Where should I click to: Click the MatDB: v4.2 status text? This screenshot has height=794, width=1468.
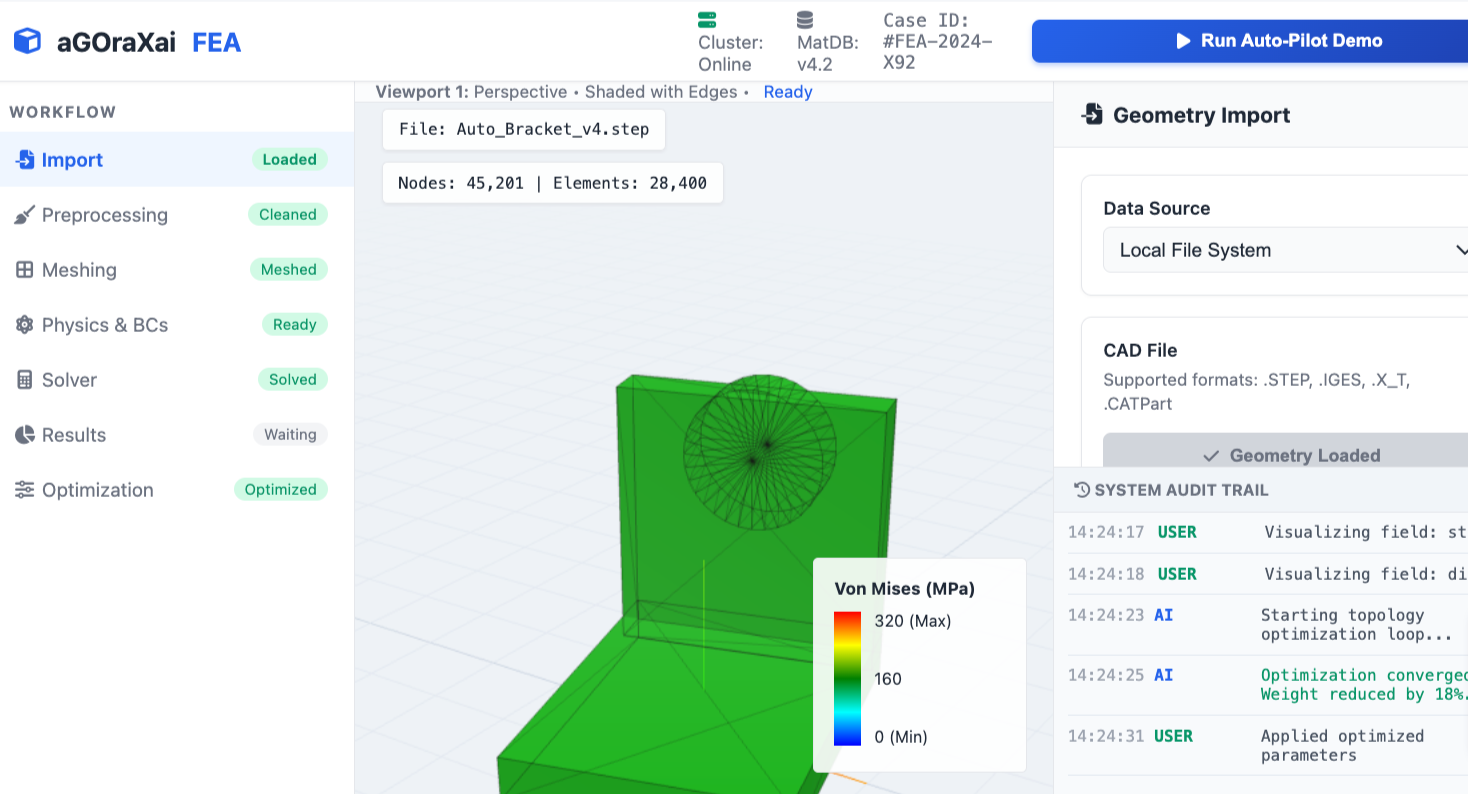pyautogui.click(x=828, y=54)
